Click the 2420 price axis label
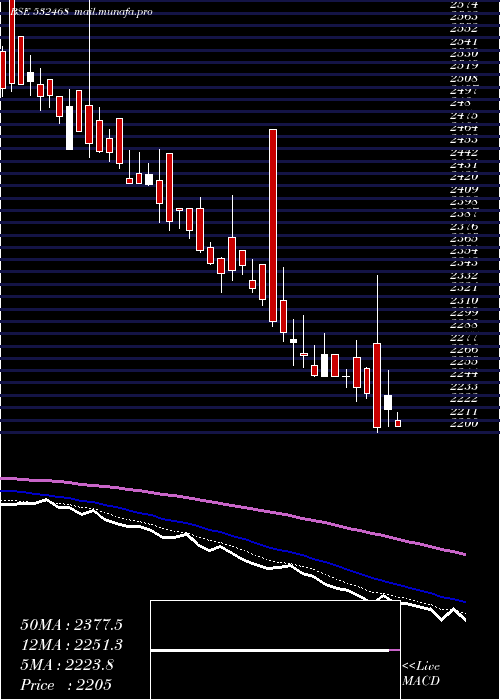The image size is (500, 700). tap(464, 177)
